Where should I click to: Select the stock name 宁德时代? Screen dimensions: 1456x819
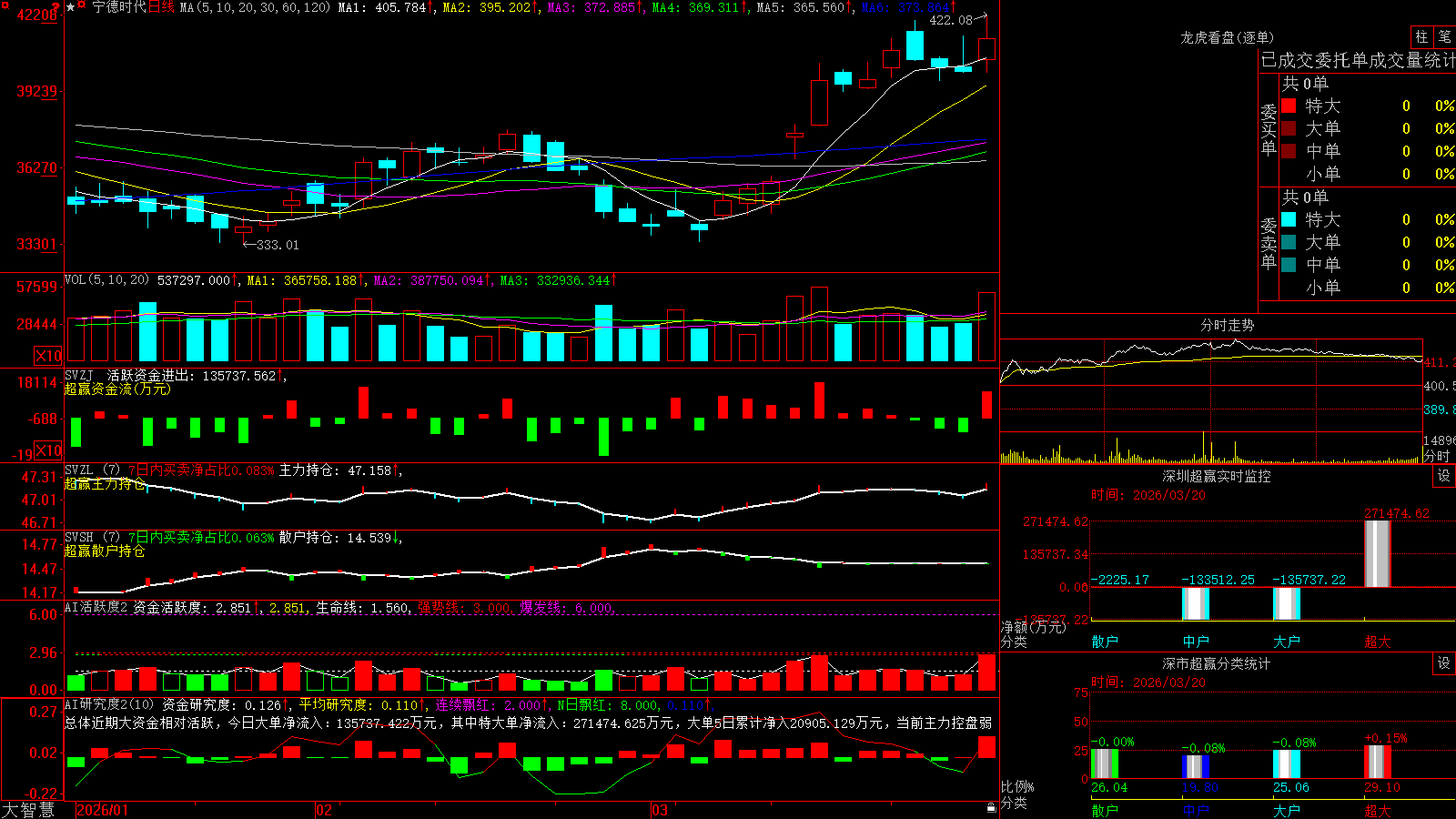click(x=119, y=7)
